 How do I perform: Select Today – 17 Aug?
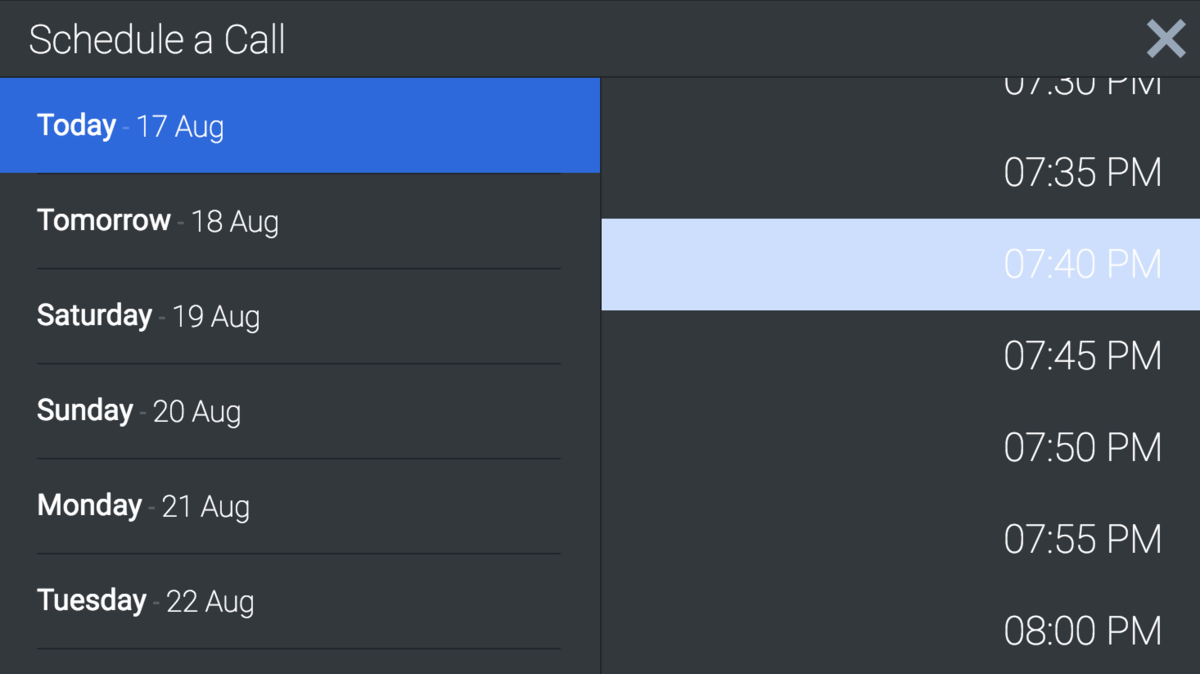coord(300,125)
